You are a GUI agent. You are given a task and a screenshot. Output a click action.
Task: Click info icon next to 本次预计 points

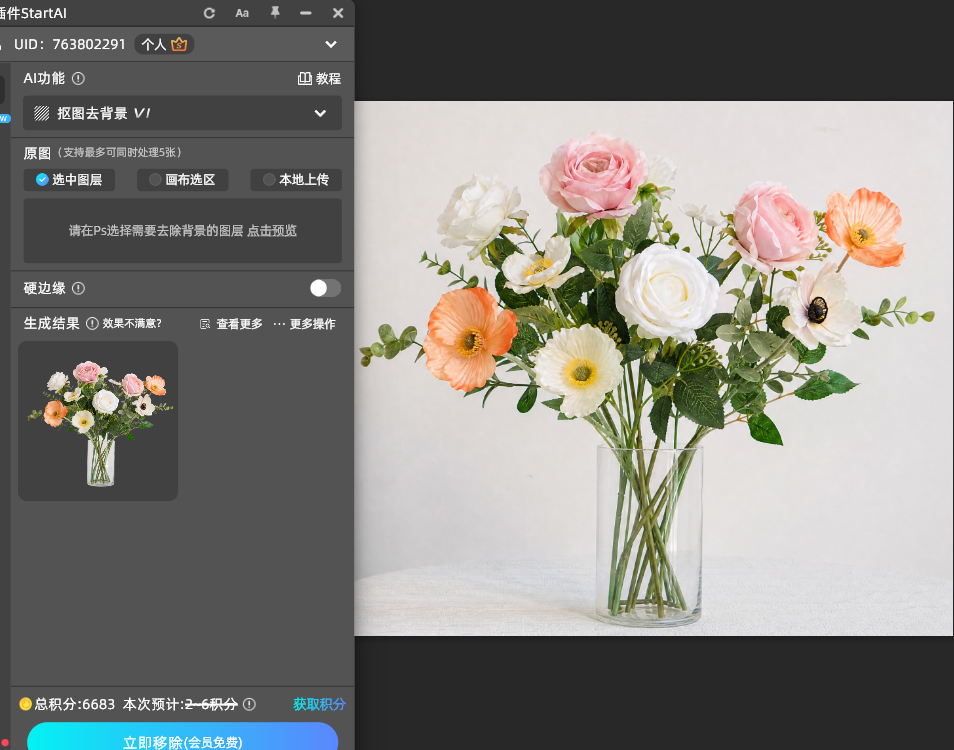[249, 704]
